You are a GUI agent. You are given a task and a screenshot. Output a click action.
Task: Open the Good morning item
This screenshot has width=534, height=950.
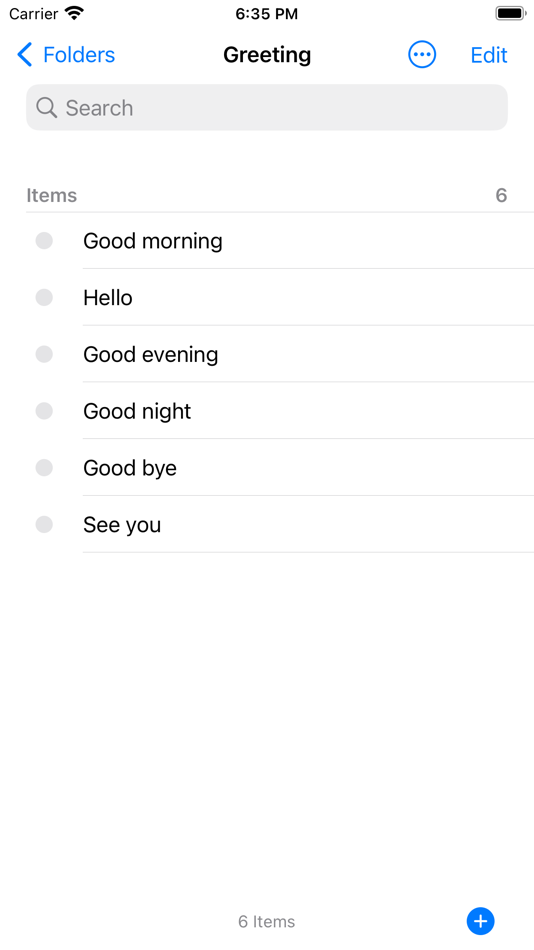click(153, 241)
